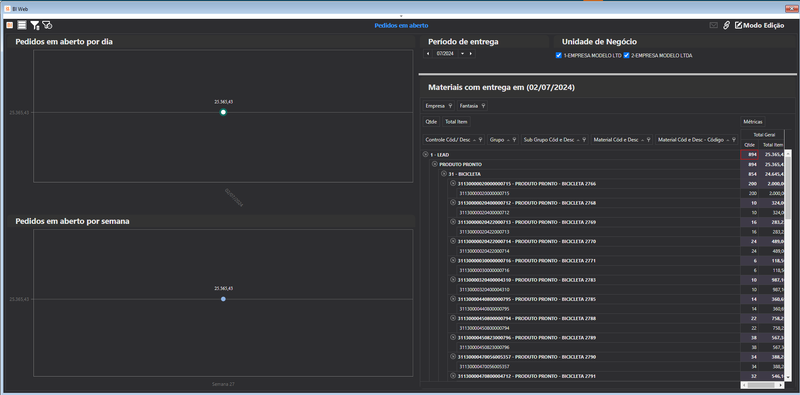The image size is (800, 395).
Task: Click the orange home icon in toolbar
Action: pos(9,25)
